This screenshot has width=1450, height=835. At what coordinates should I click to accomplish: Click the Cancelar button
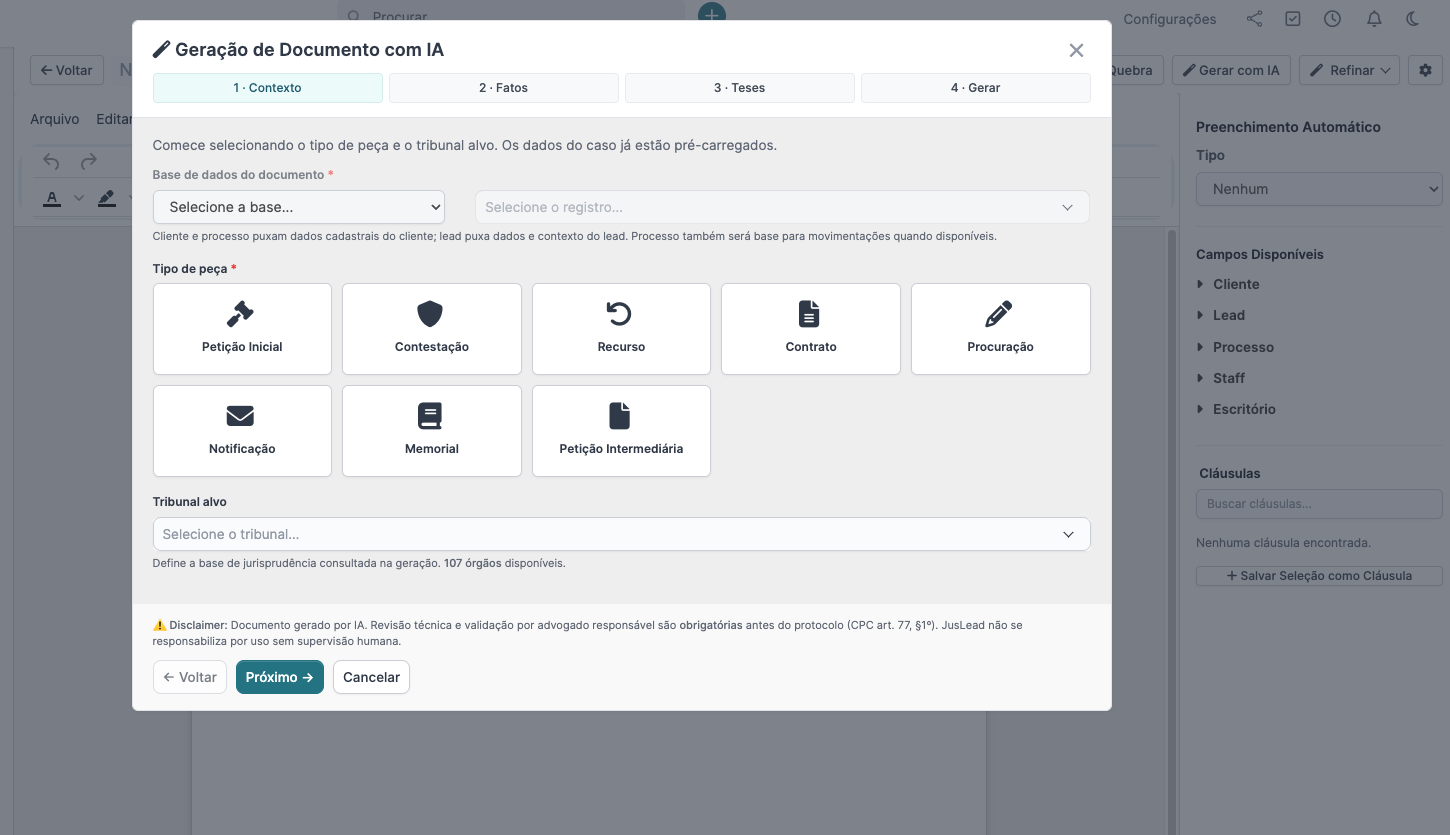coord(371,677)
